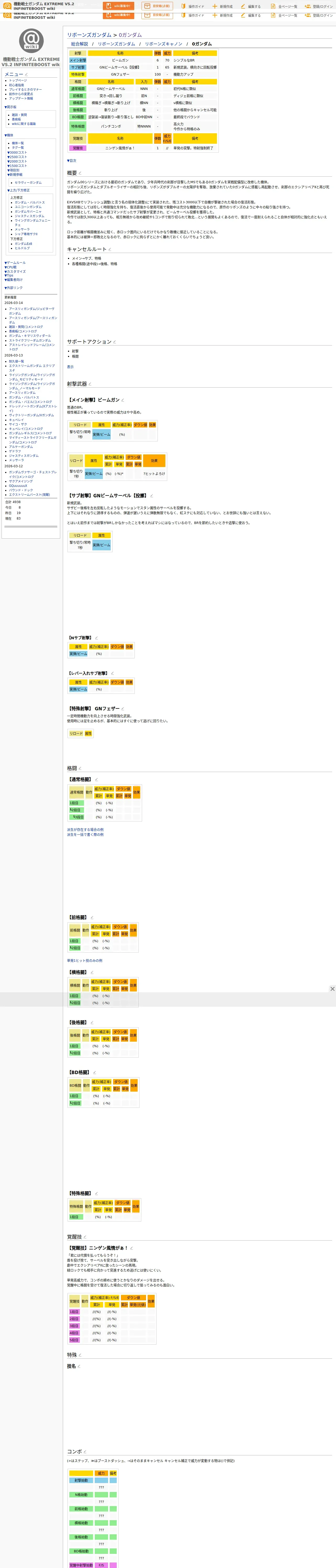Click edit pencil beside 射撃武器 heading
Viewport: 336px width, 1568px height.
90,384
